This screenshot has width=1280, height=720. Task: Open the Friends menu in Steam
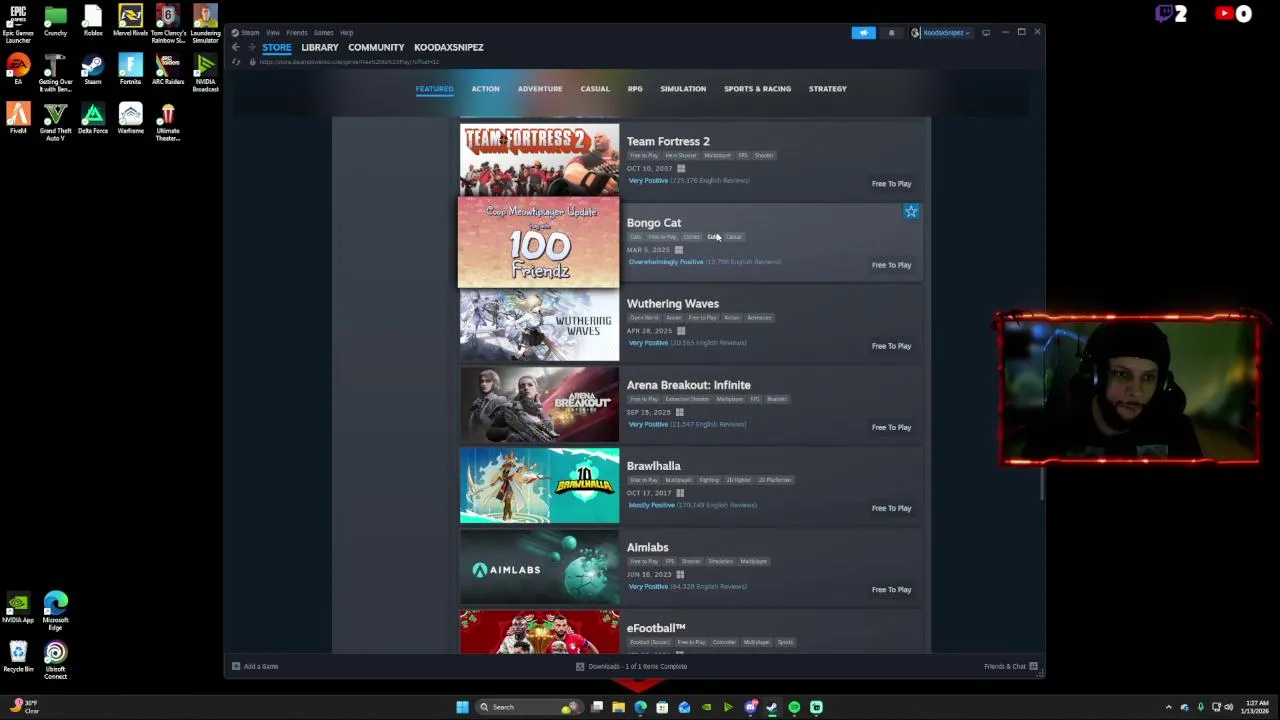tap(297, 33)
